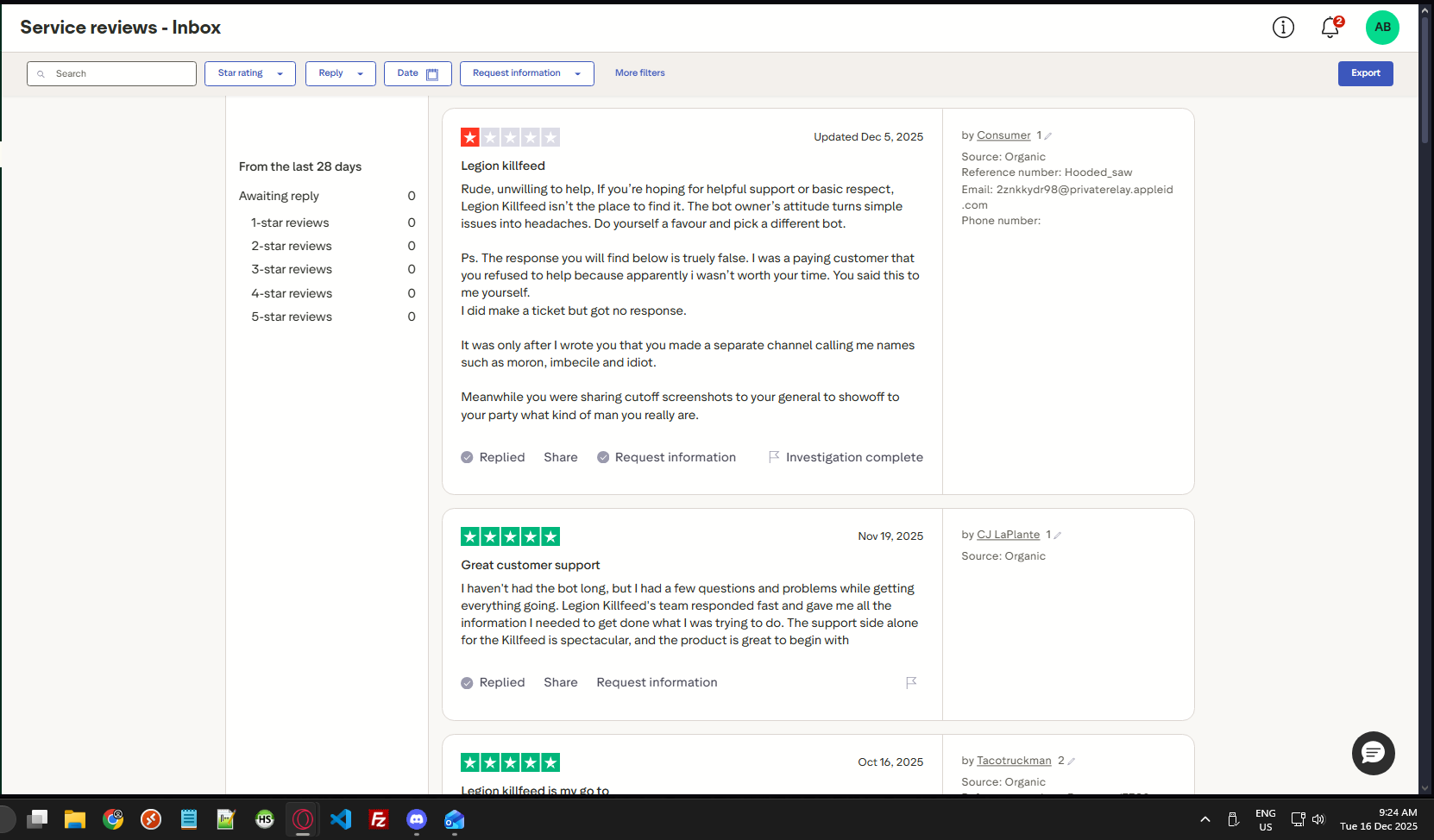1434x840 pixels.
Task: Open Discord from the taskbar
Action: click(417, 819)
